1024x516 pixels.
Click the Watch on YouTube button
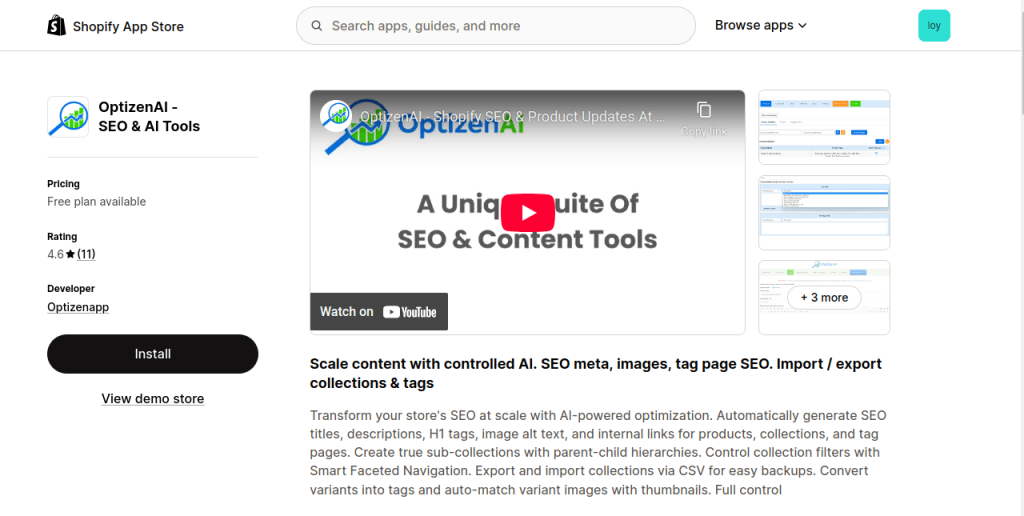click(x=379, y=312)
